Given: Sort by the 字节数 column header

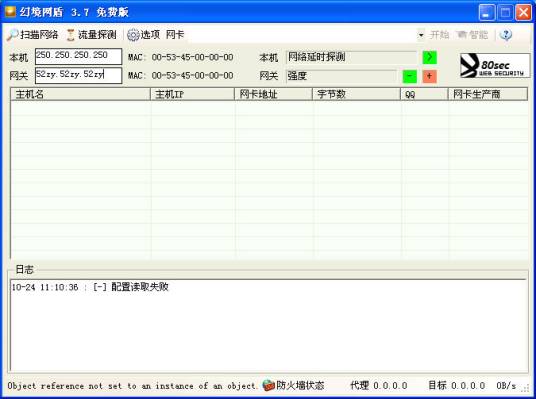Looking at the screenshot, I should pyautogui.click(x=357, y=94).
